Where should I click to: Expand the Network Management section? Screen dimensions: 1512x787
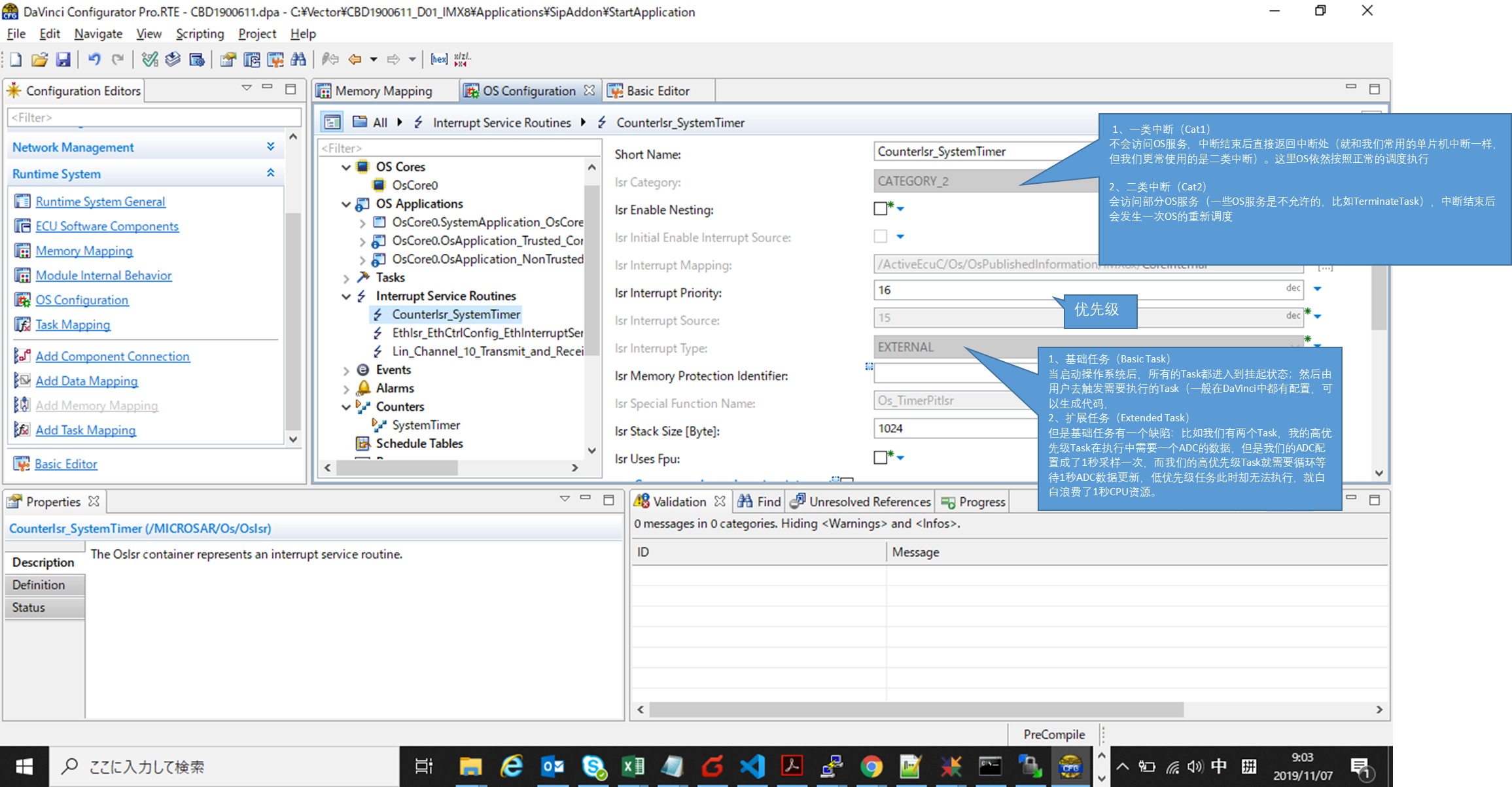270,147
